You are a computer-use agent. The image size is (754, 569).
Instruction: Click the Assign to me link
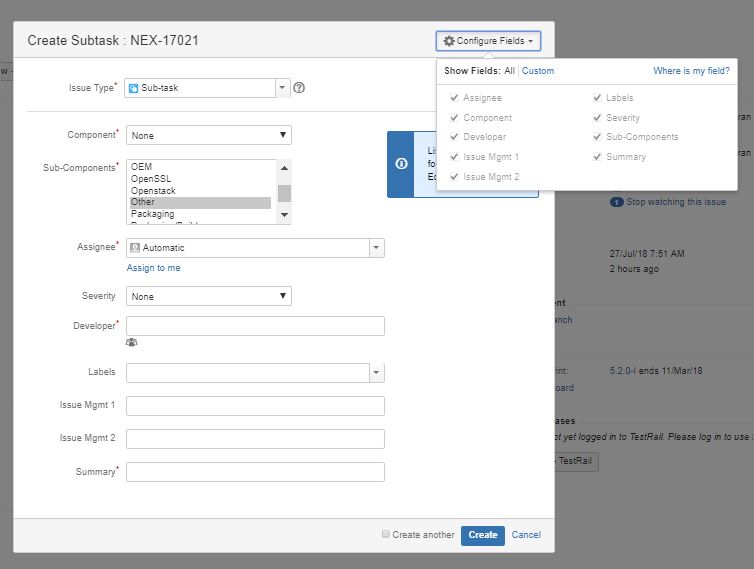(x=153, y=268)
